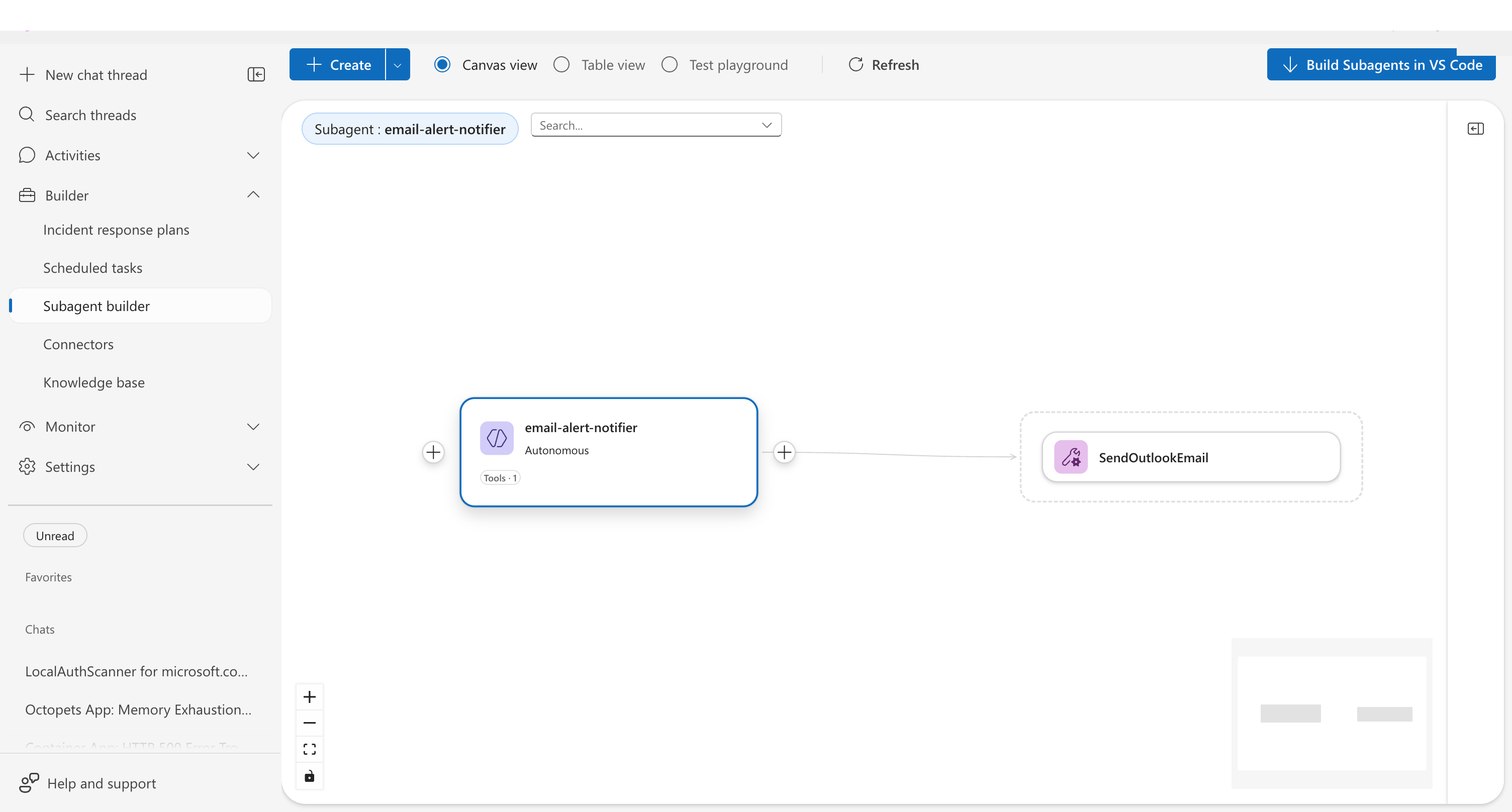
Task: Click the Activities chat bubble icon
Action: click(x=27, y=155)
